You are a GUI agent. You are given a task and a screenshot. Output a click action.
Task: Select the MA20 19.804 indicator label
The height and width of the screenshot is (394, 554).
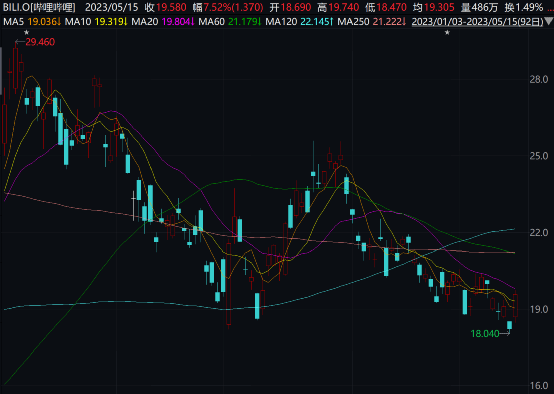coord(163,22)
